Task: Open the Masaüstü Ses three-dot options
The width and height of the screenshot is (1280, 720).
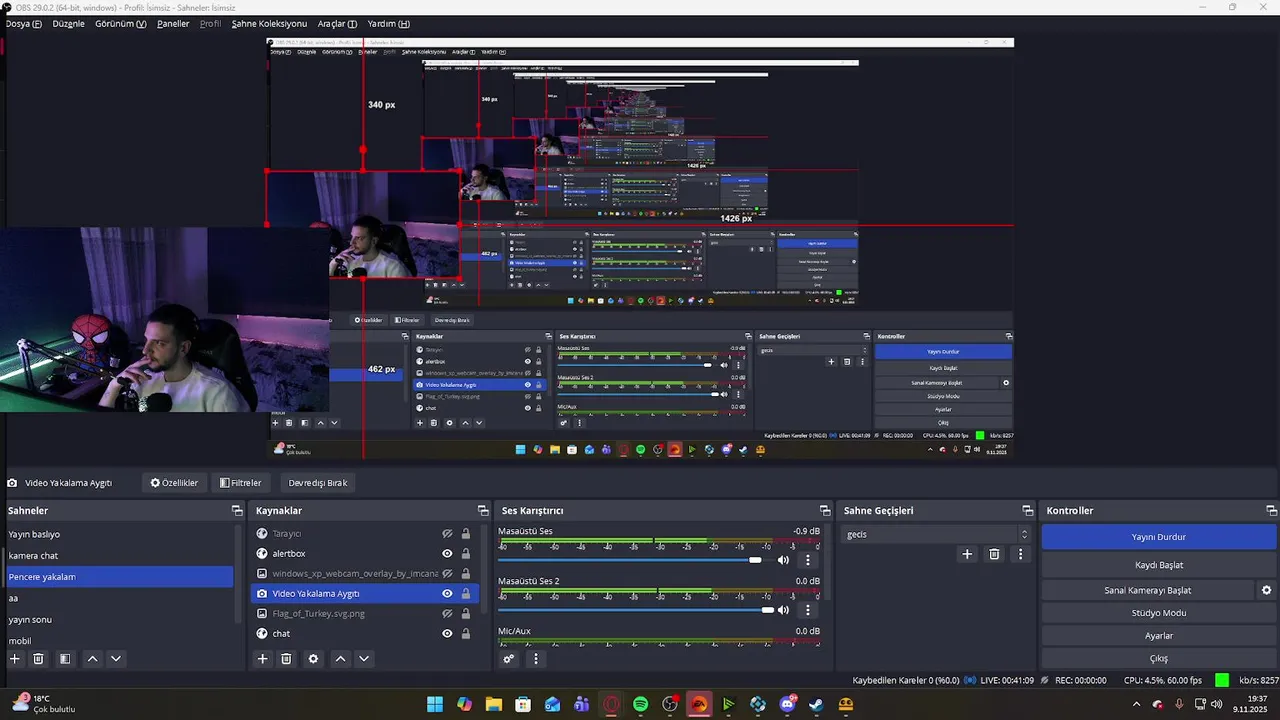Action: click(x=808, y=560)
